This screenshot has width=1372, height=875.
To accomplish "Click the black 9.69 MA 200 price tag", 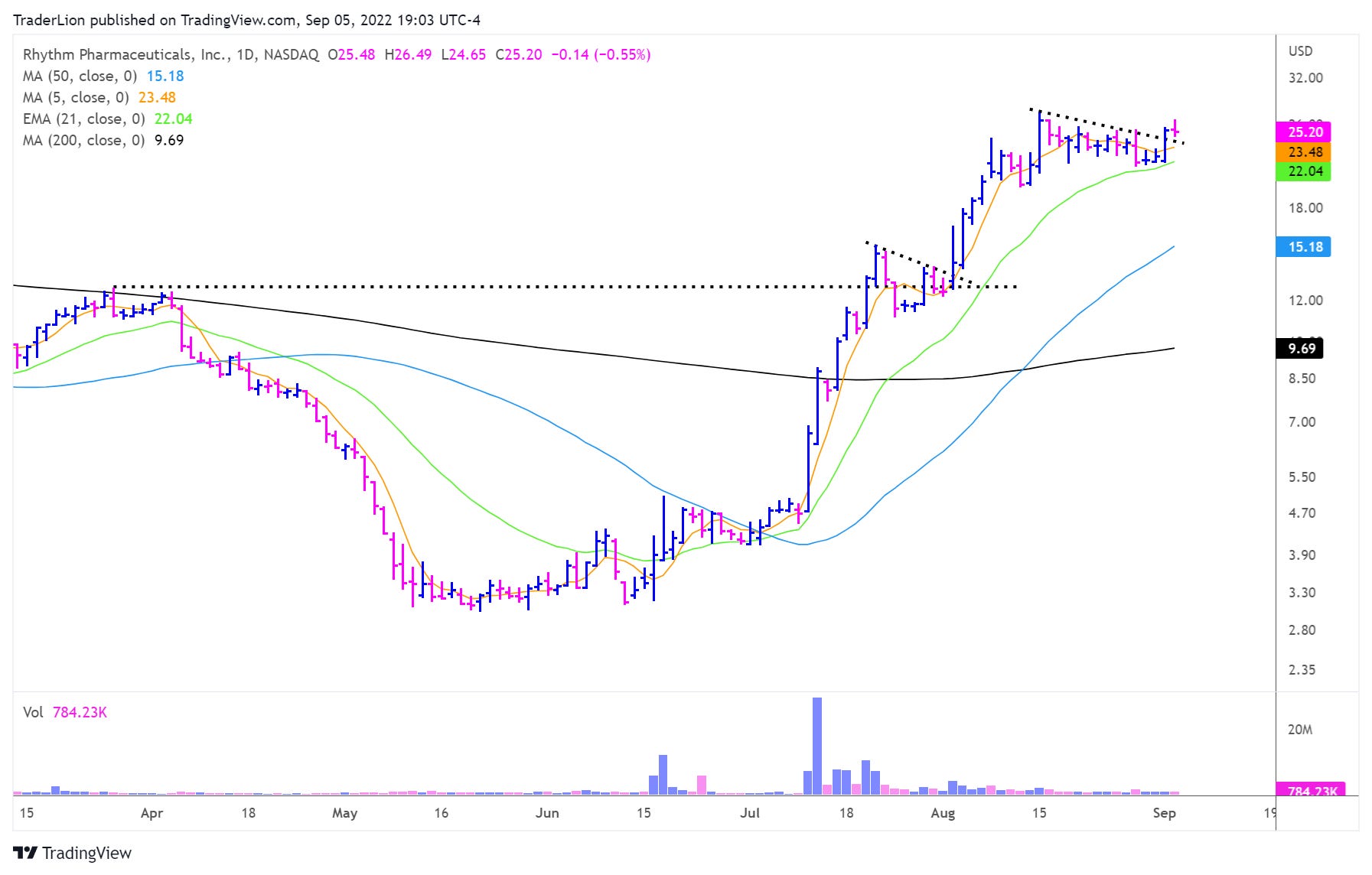I will 1300,349.
